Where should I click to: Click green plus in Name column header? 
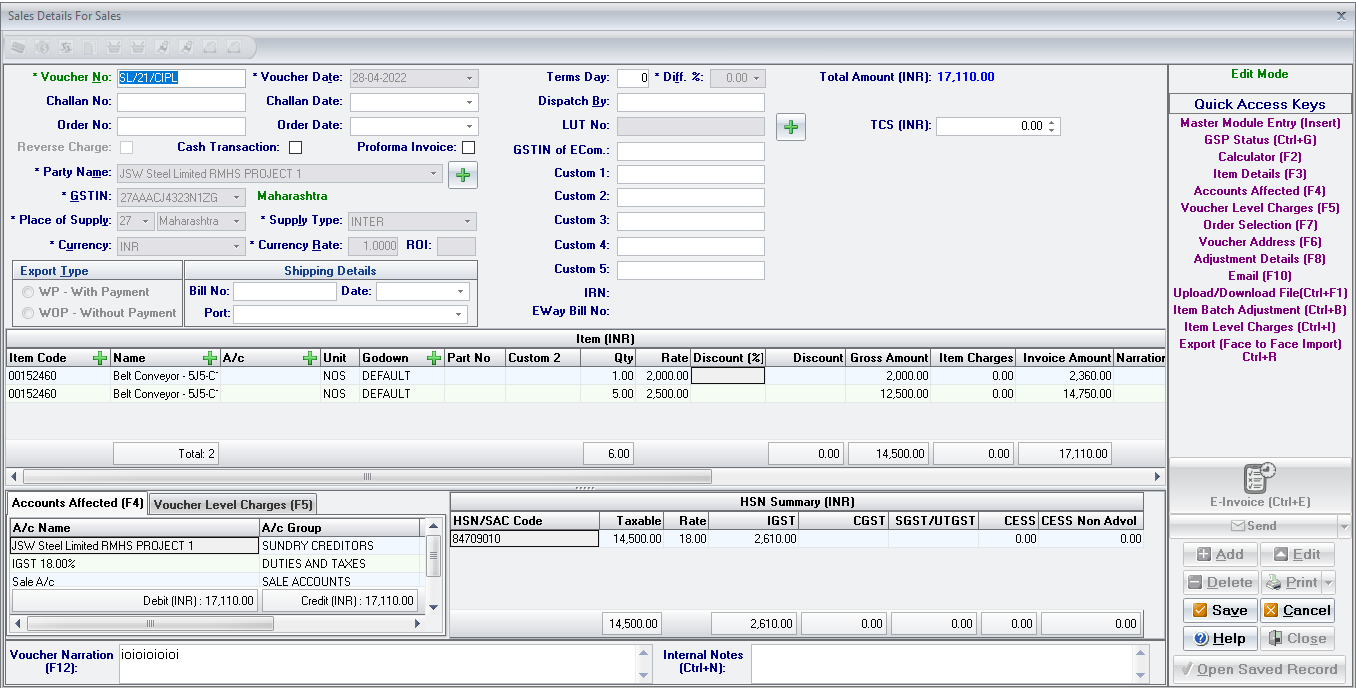(x=210, y=358)
